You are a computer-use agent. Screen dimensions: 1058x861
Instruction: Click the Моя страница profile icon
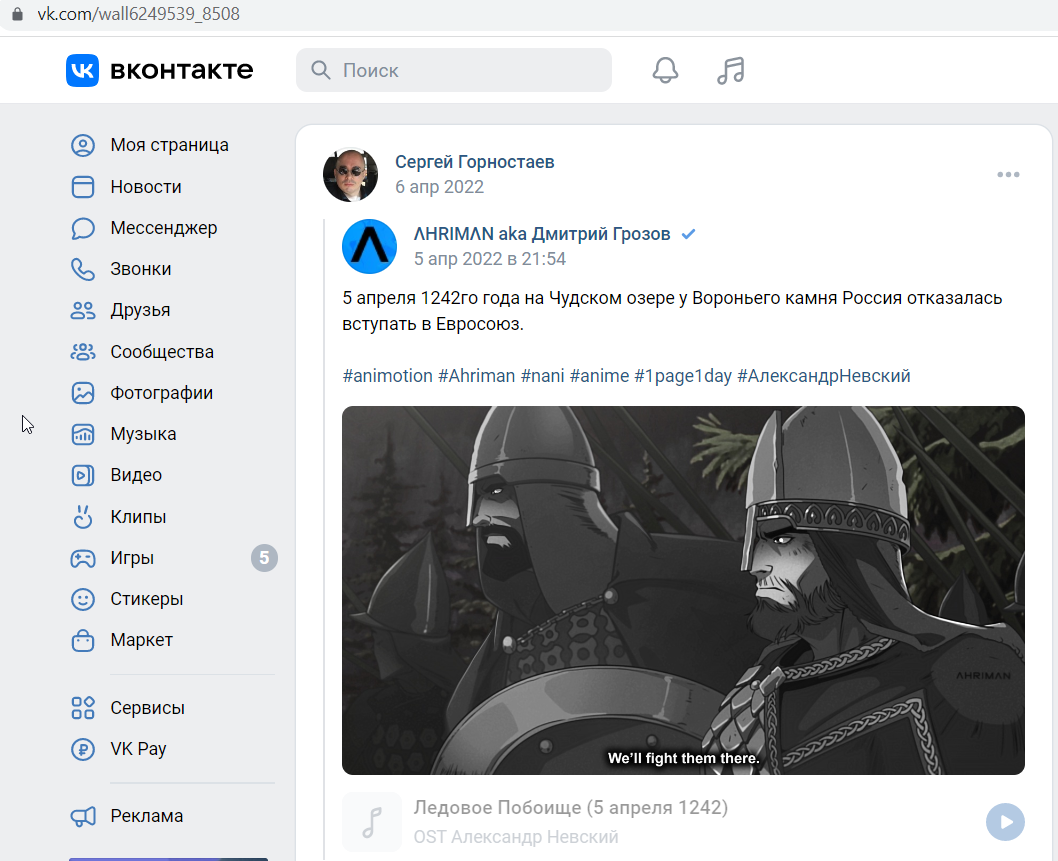(x=83, y=146)
